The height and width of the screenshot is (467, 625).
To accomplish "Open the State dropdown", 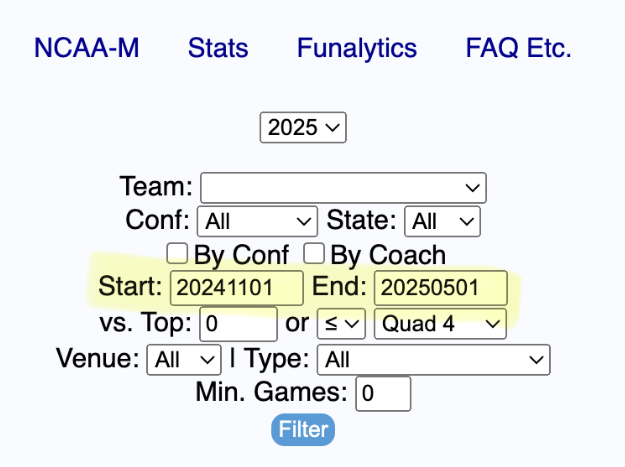I will pyautogui.click(x=445, y=221).
